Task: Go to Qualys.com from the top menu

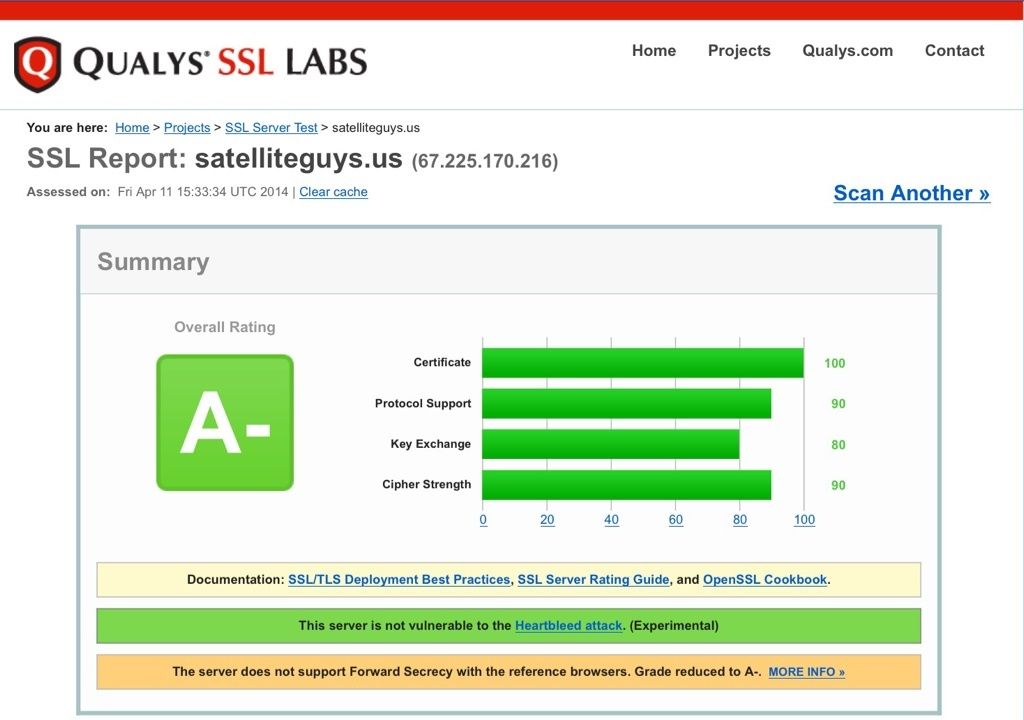Action: click(847, 50)
